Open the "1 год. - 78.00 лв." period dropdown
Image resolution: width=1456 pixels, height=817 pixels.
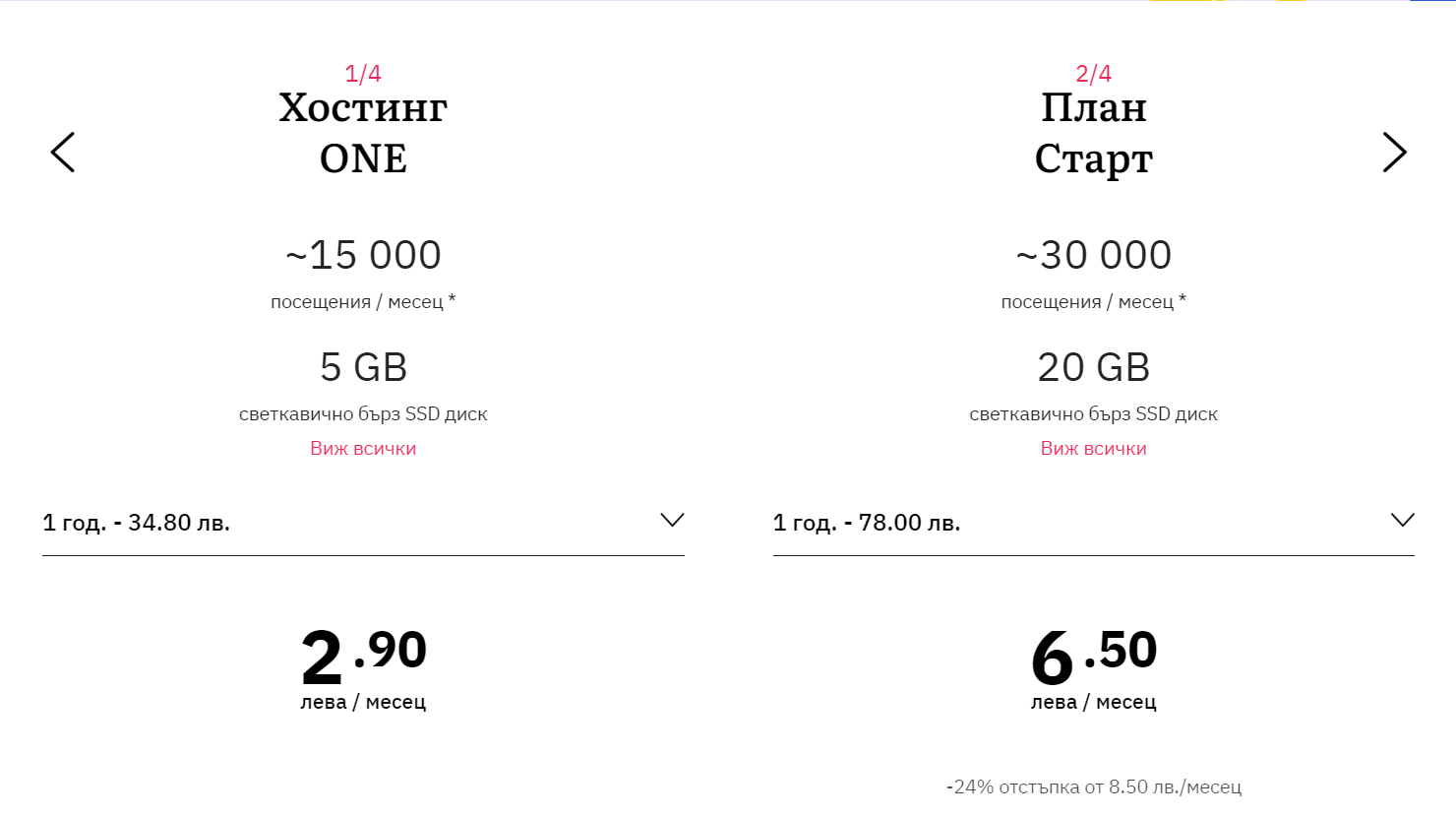coord(867,523)
